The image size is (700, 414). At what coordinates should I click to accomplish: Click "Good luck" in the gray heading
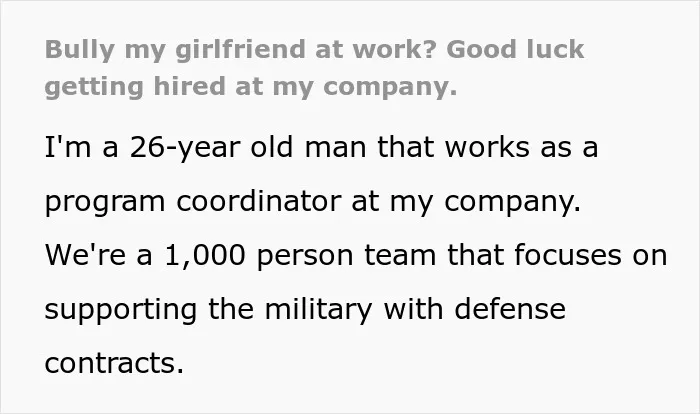[x=515, y=49]
